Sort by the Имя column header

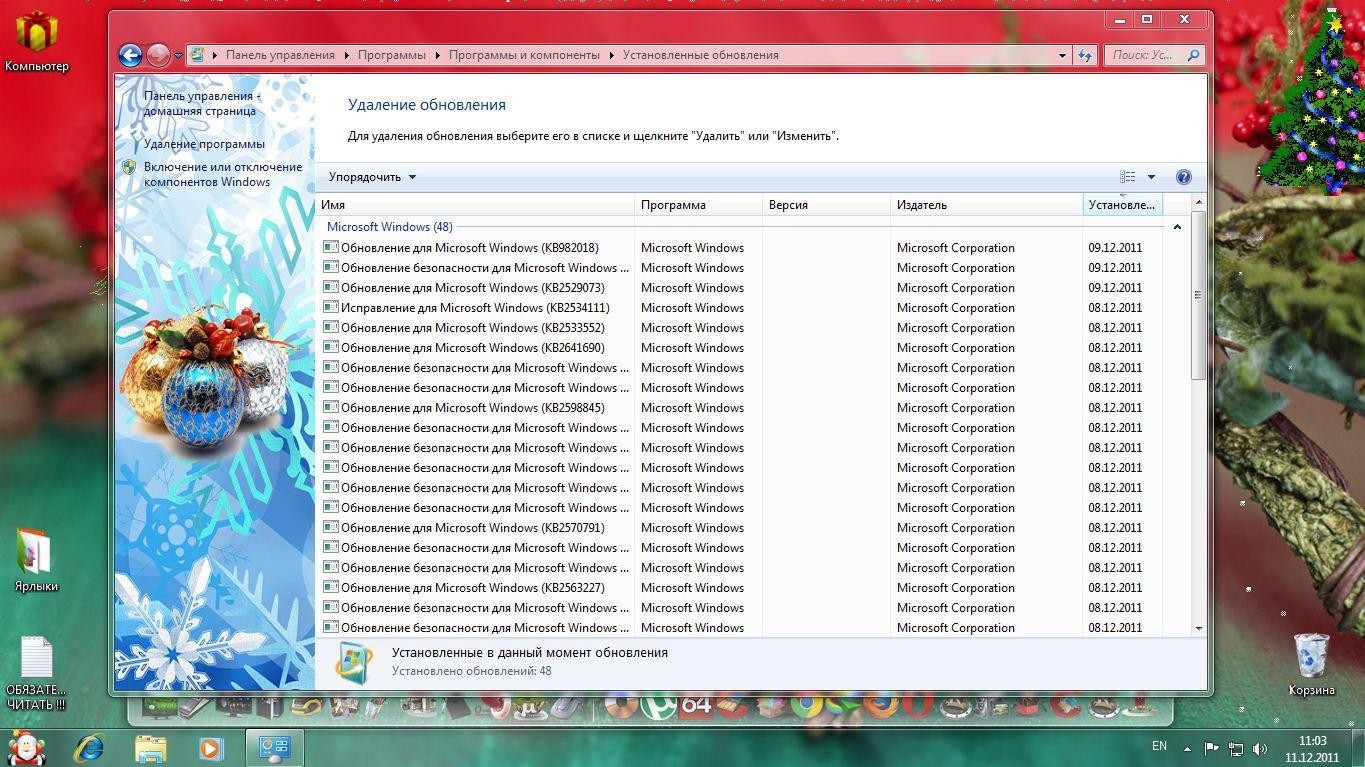[x=475, y=205]
